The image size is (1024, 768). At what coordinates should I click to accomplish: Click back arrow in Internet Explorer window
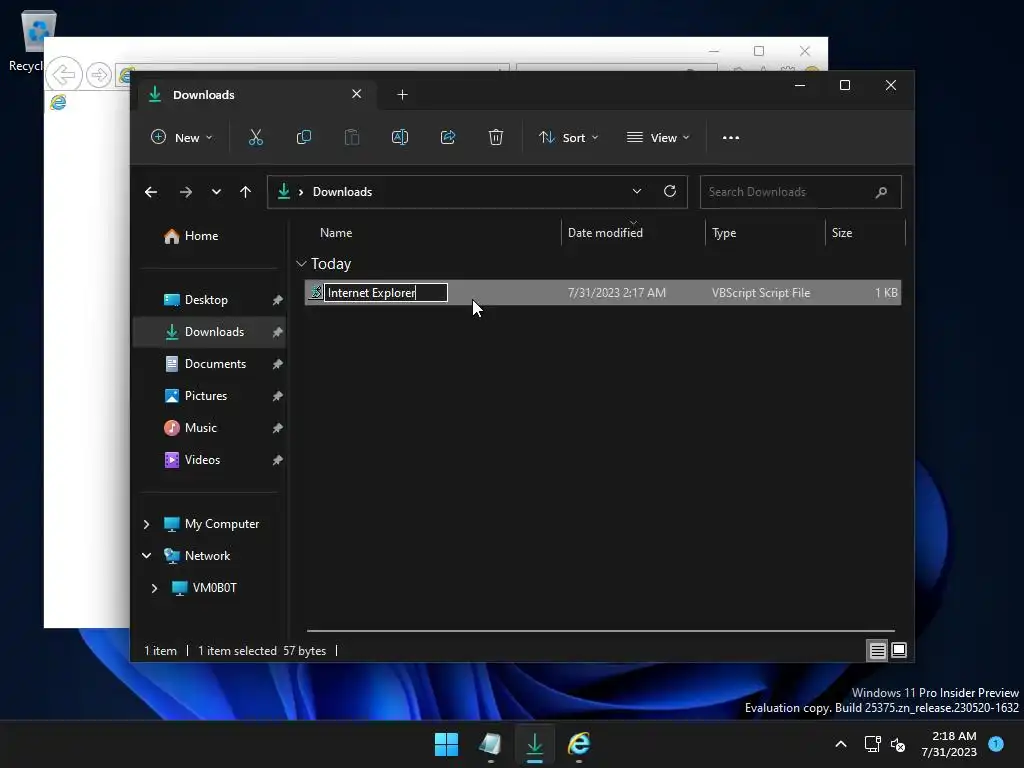[64, 74]
